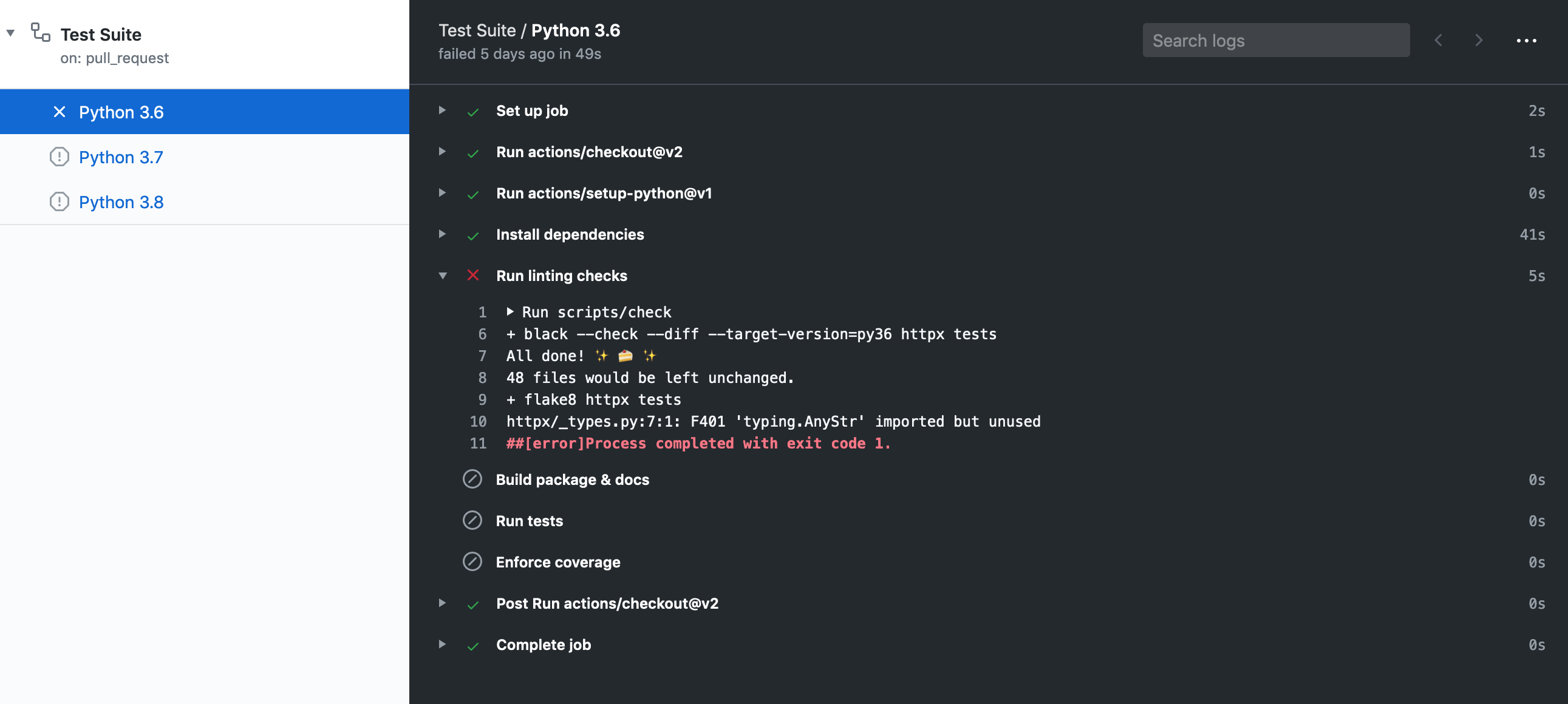Click the Build package & docs step
Viewport: 1568px width, 704px height.
[572, 480]
